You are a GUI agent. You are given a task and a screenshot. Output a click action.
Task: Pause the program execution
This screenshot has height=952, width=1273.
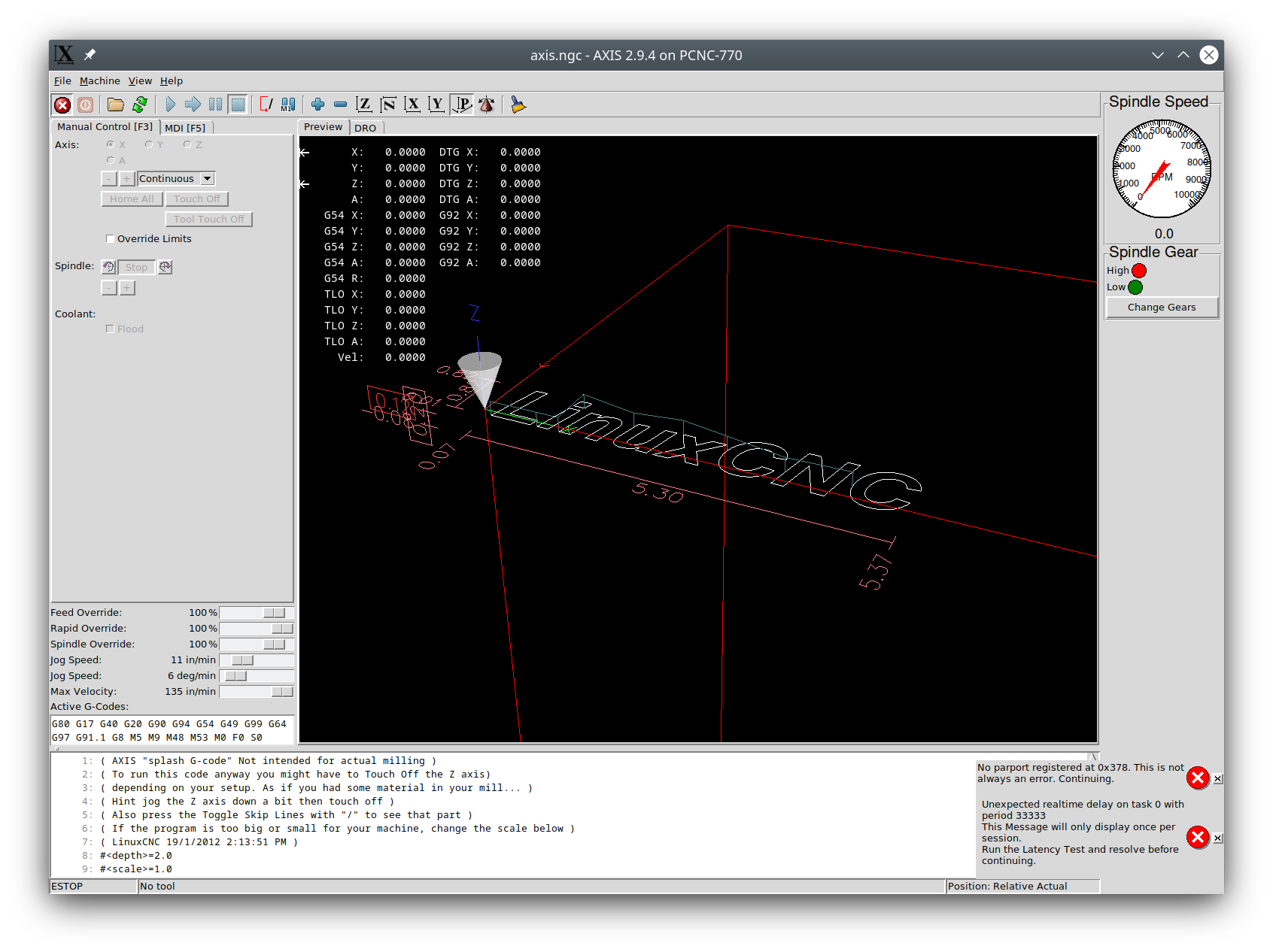(x=216, y=105)
